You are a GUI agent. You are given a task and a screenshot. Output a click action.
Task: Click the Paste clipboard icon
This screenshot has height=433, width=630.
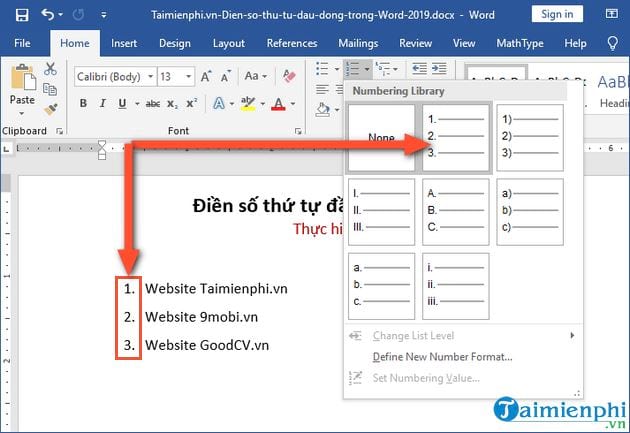click(x=23, y=77)
